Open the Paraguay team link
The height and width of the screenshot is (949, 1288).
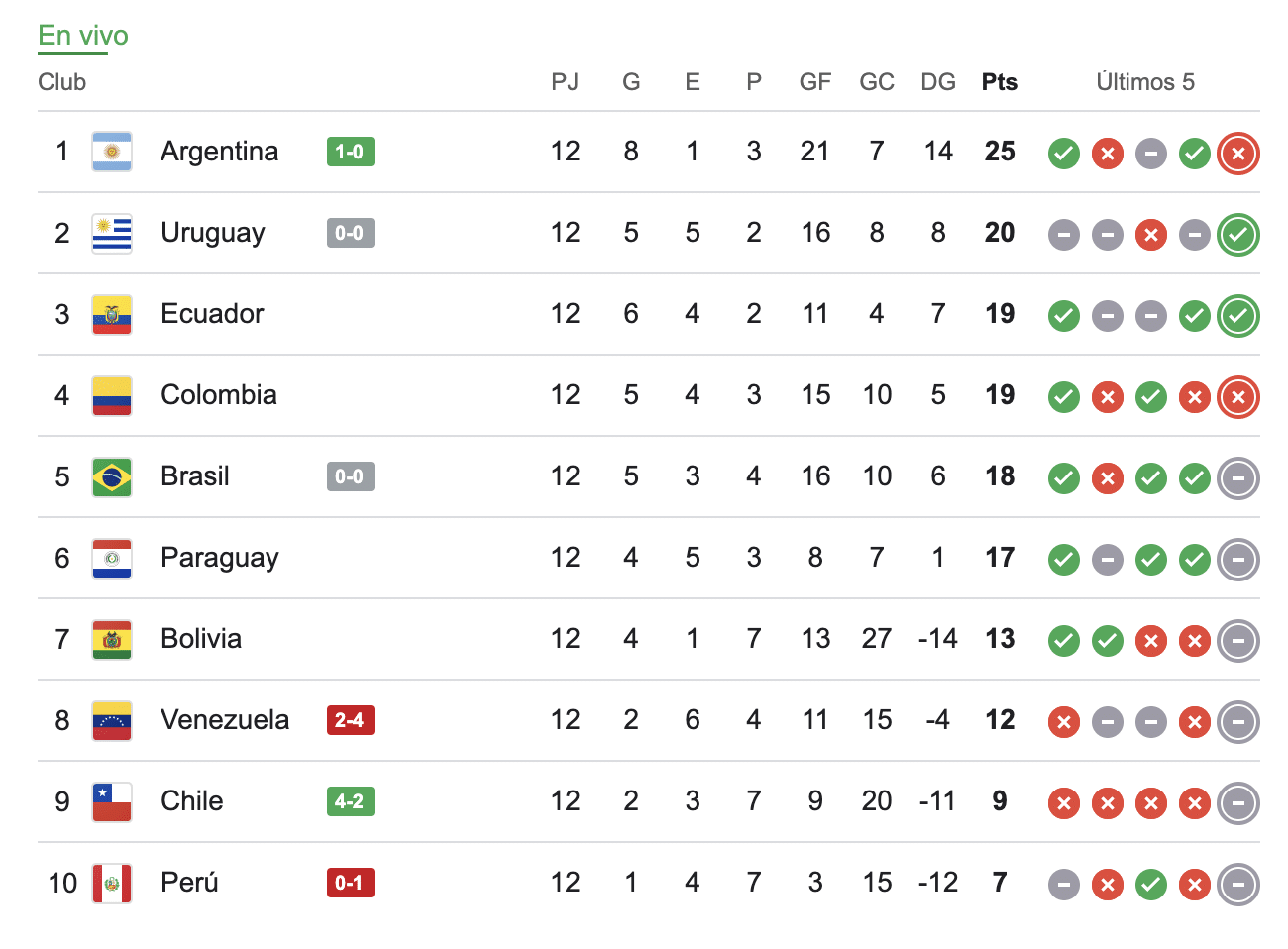[220, 558]
